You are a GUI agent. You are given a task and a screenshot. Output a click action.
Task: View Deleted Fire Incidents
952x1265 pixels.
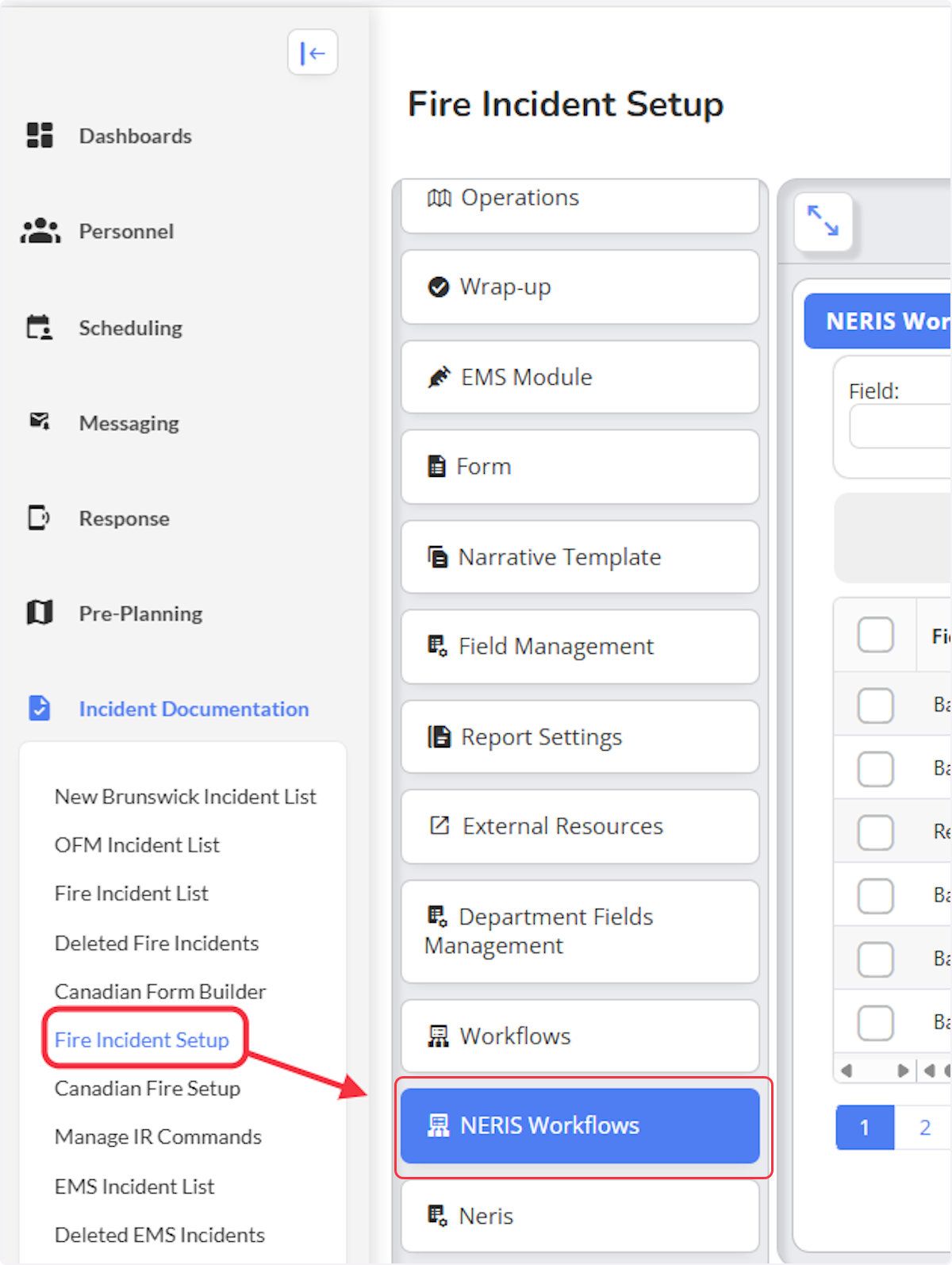[156, 943]
